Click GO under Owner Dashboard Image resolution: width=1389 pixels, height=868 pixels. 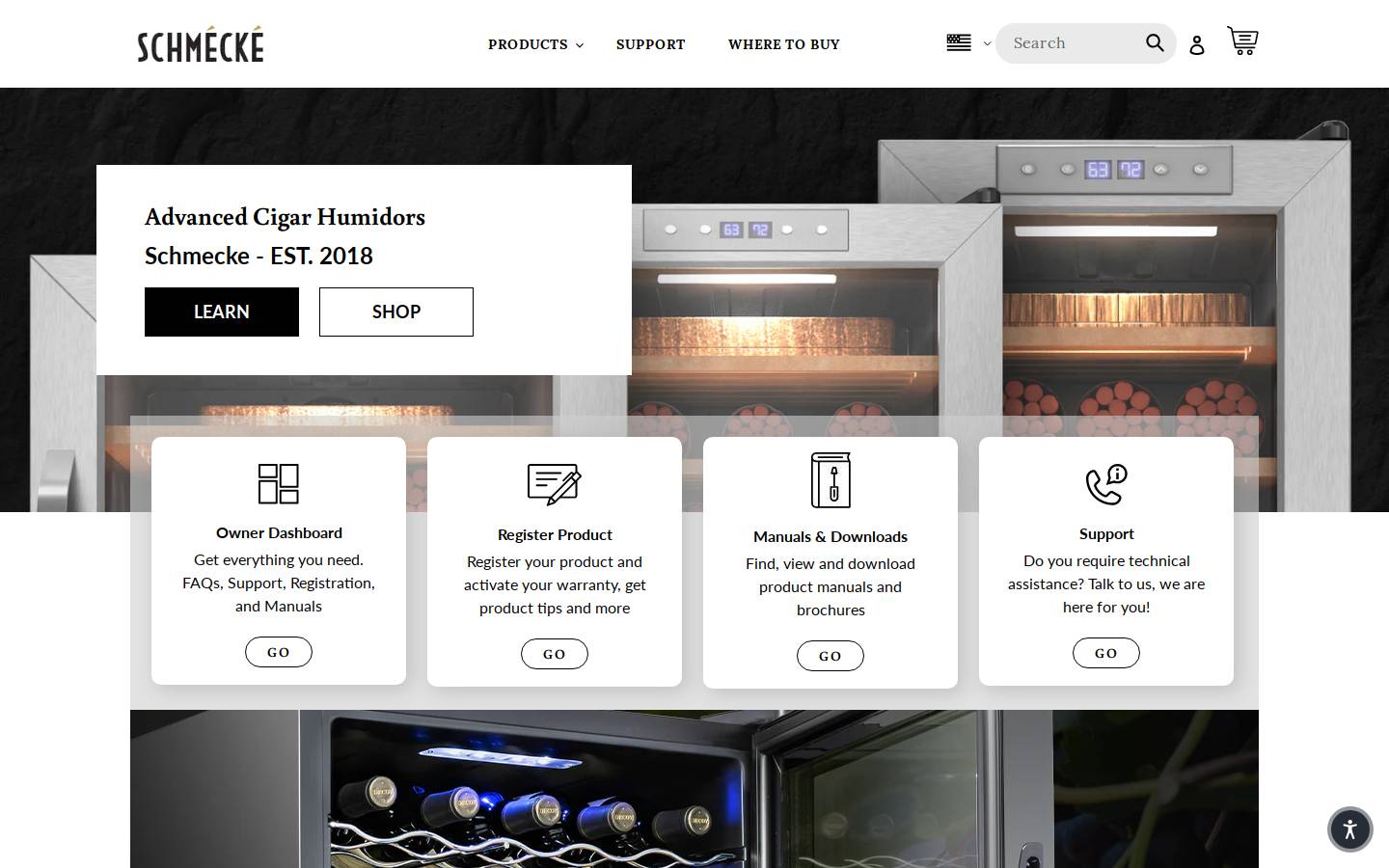279,652
